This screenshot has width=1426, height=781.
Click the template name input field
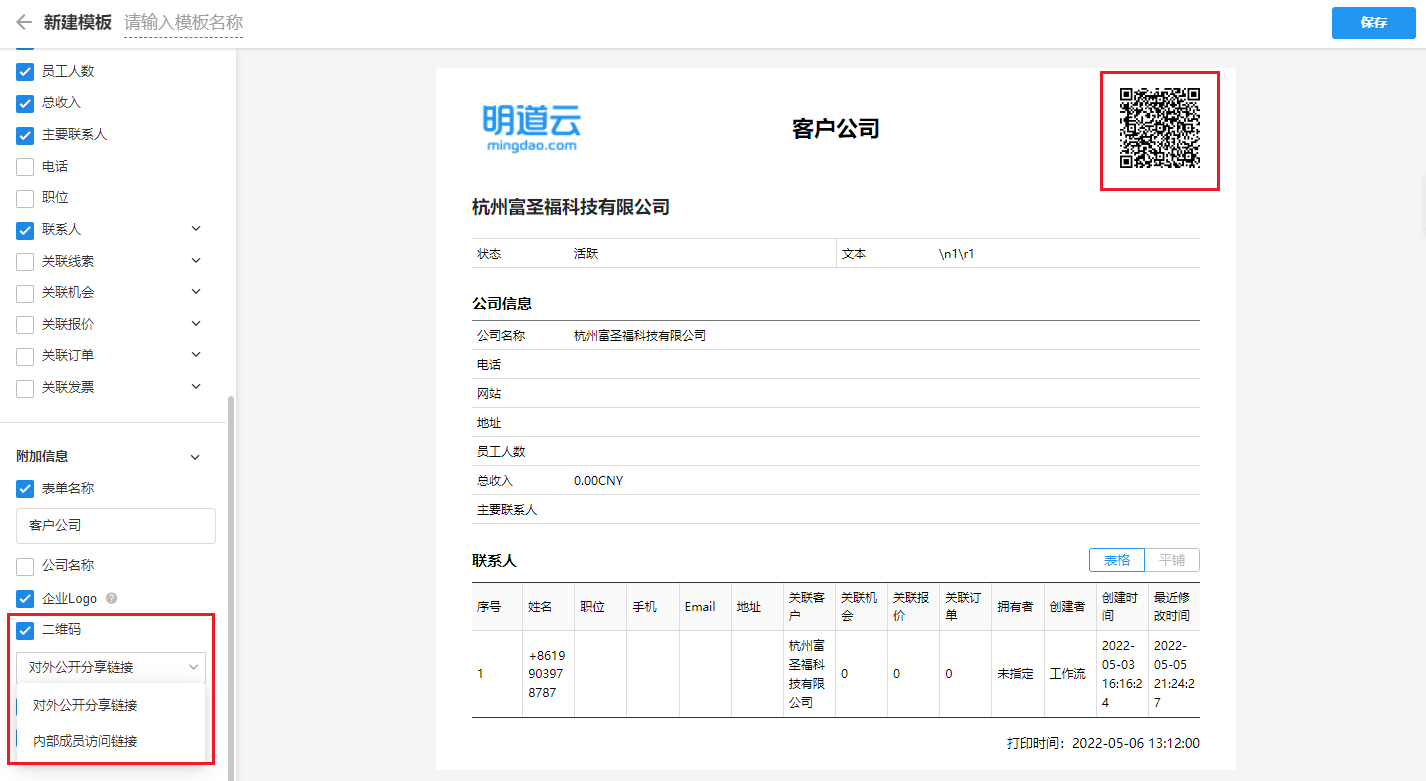(183, 23)
